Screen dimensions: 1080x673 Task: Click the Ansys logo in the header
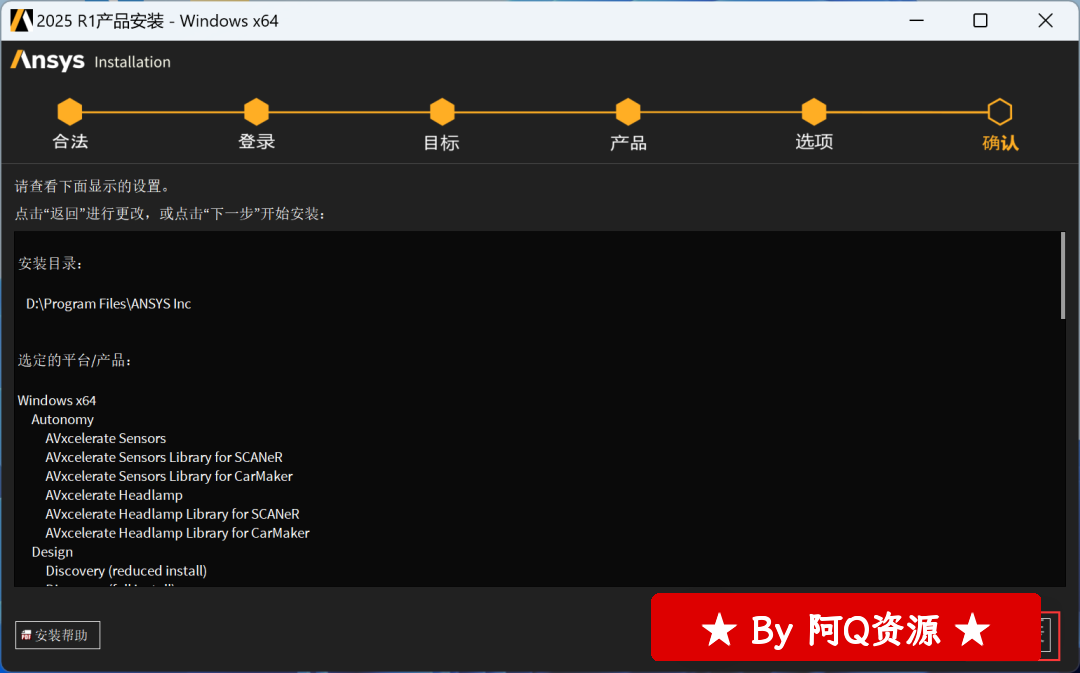(x=48, y=61)
